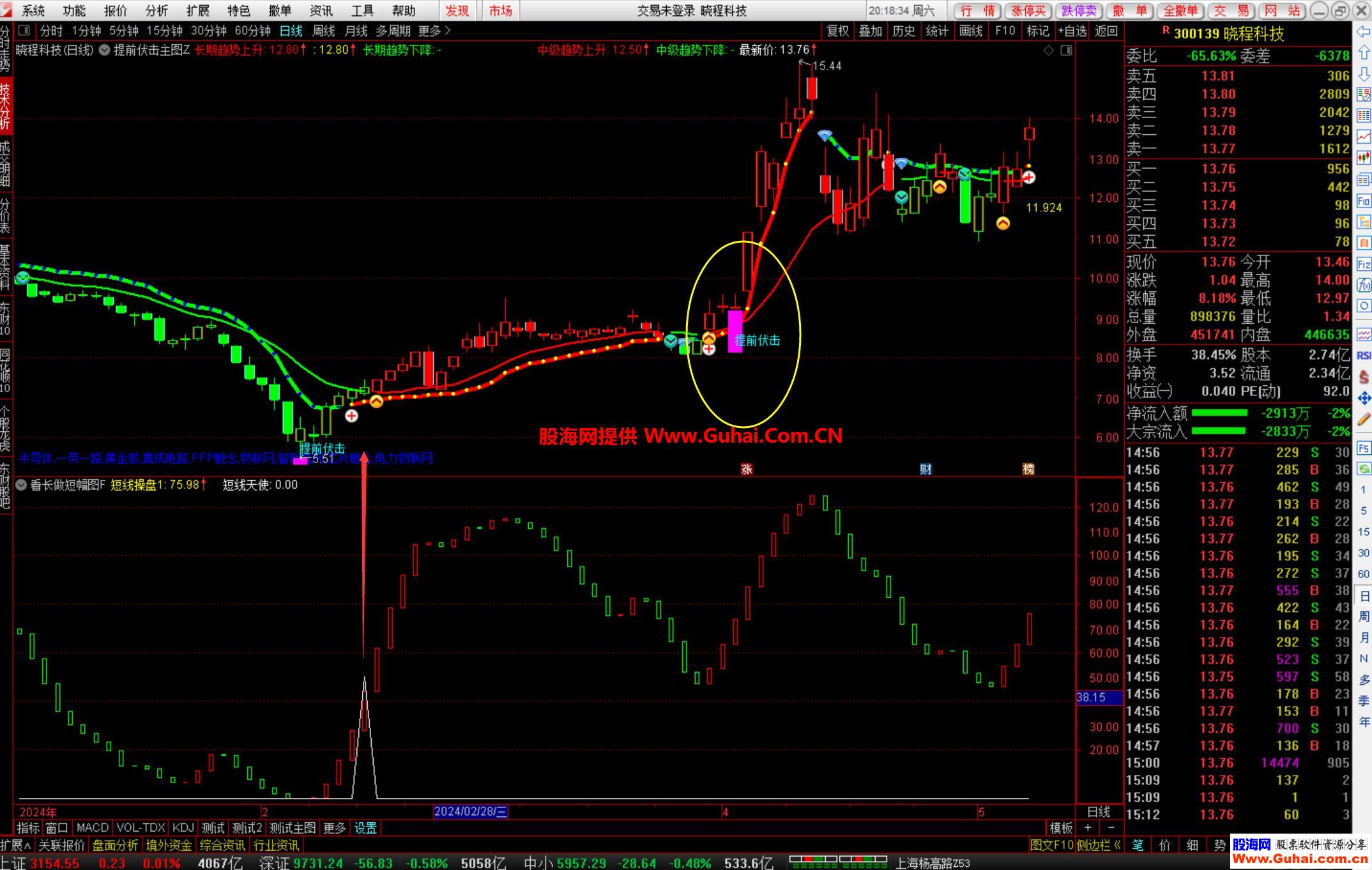The image size is (1372, 870).
Task: Click the window layout icon before 分时
Action: tap(24, 30)
